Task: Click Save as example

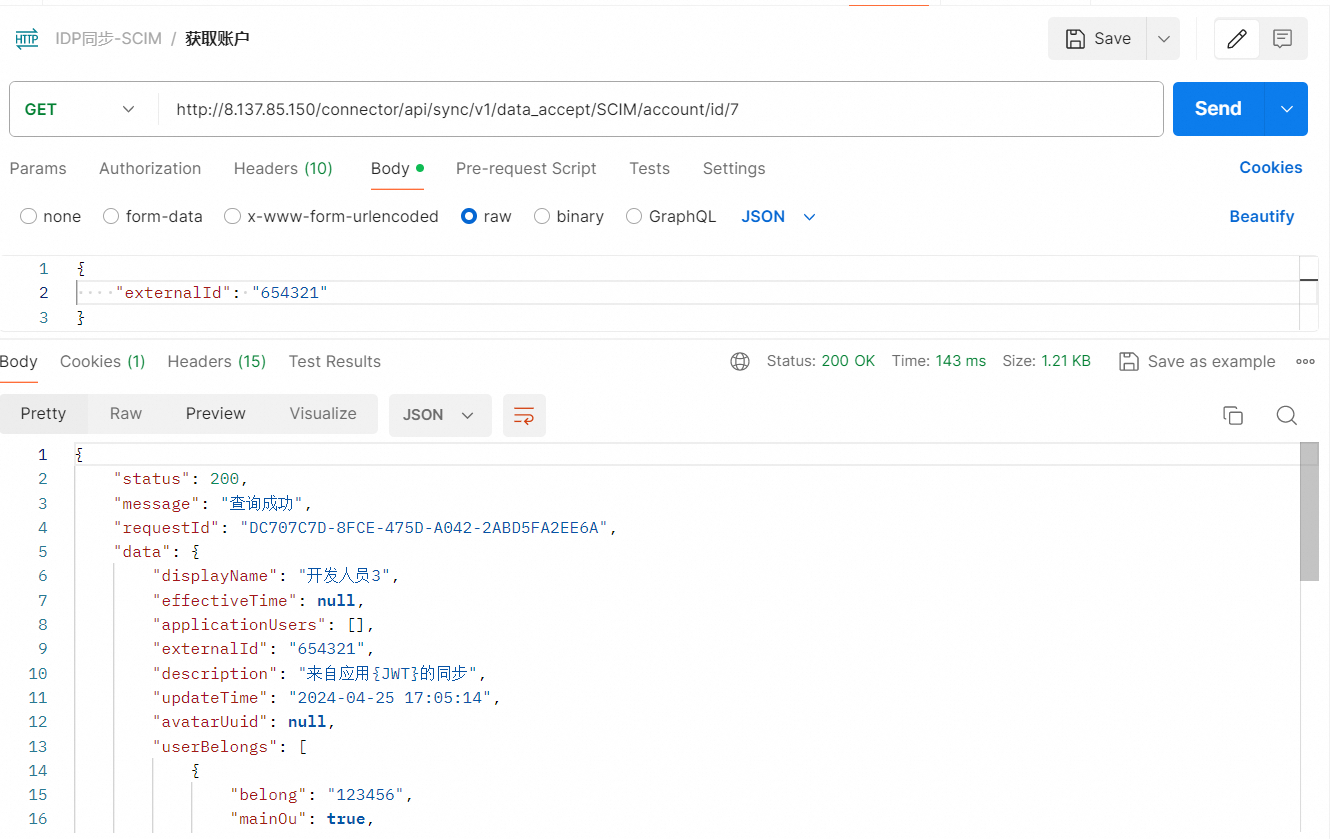Action: click(x=1197, y=362)
